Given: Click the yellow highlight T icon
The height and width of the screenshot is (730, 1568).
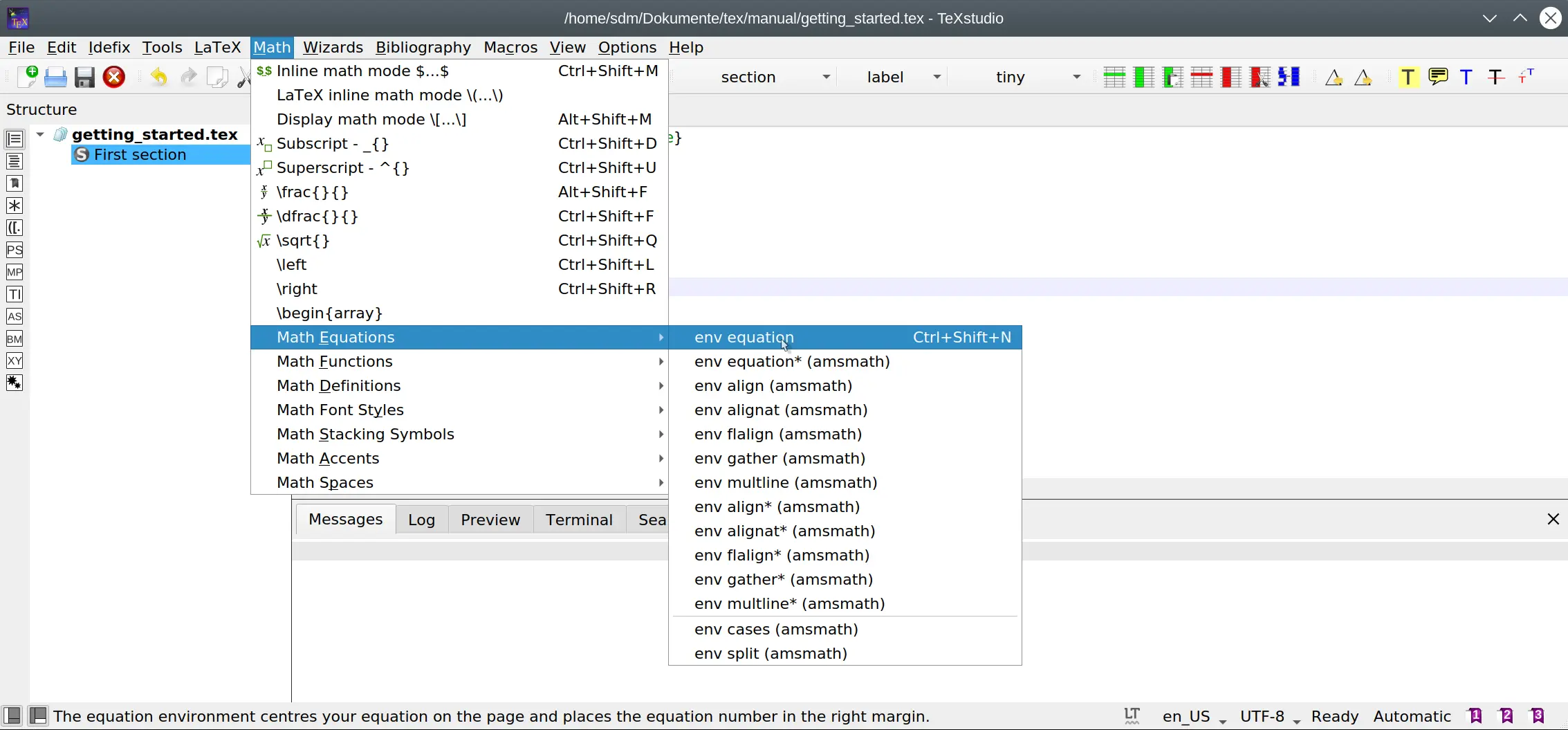Looking at the screenshot, I should [x=1408, y=77].
